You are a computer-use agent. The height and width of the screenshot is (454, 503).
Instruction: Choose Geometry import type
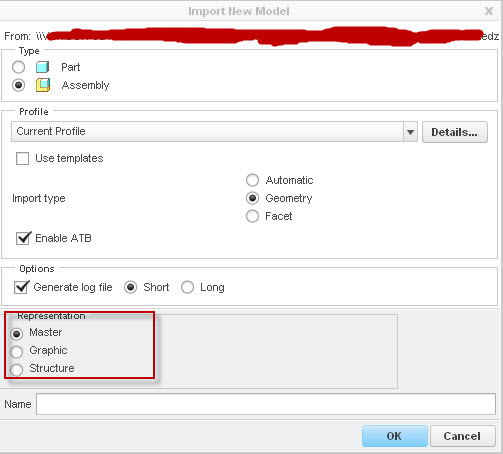(252, 198)
